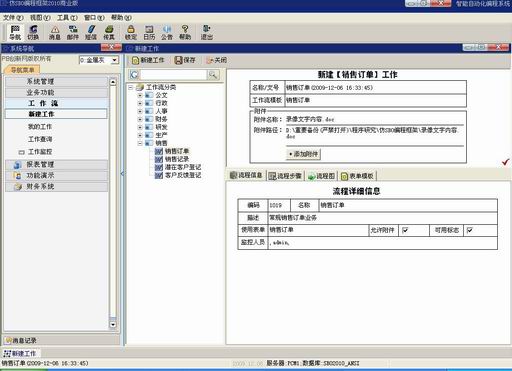Screen dimensions: 512x371
Task: Open the 日历 calendar toolbar icon
Action: pos(149,32)
